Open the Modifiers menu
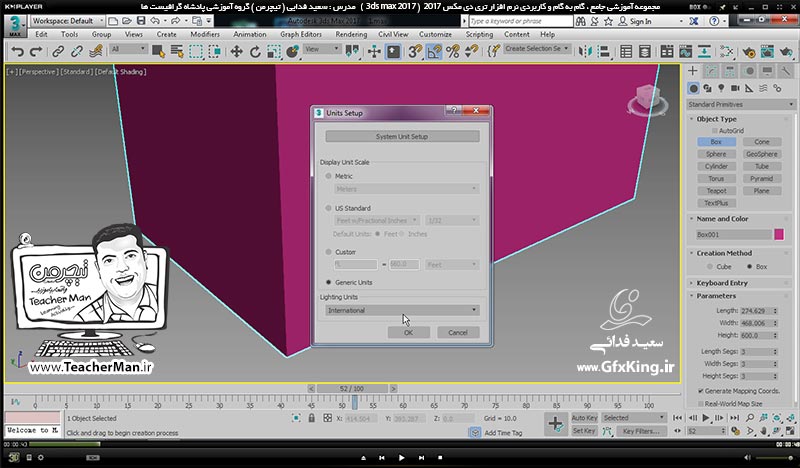 pyautogui.click(x=205, y=34)
